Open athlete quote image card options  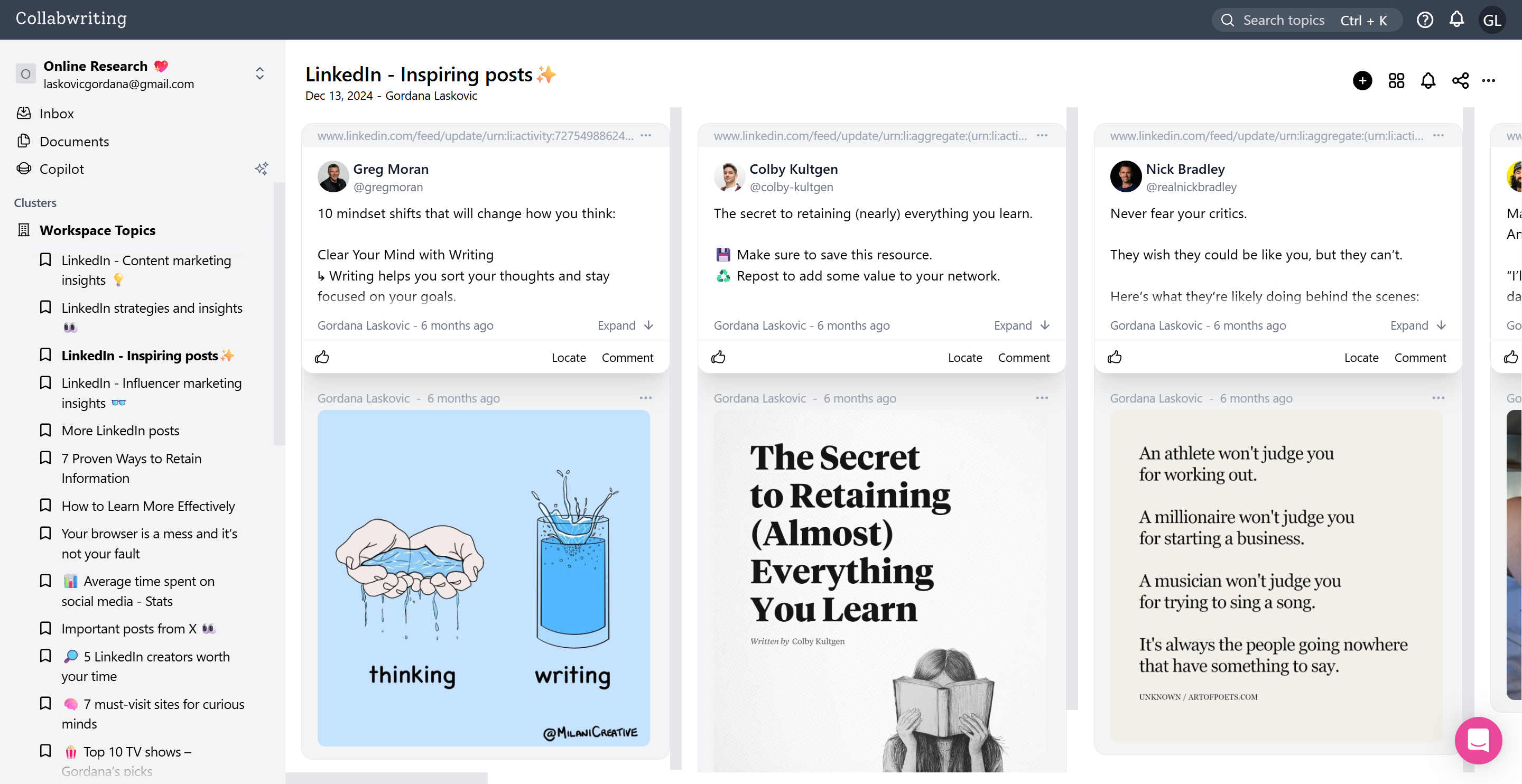[x=1439, y=398]
